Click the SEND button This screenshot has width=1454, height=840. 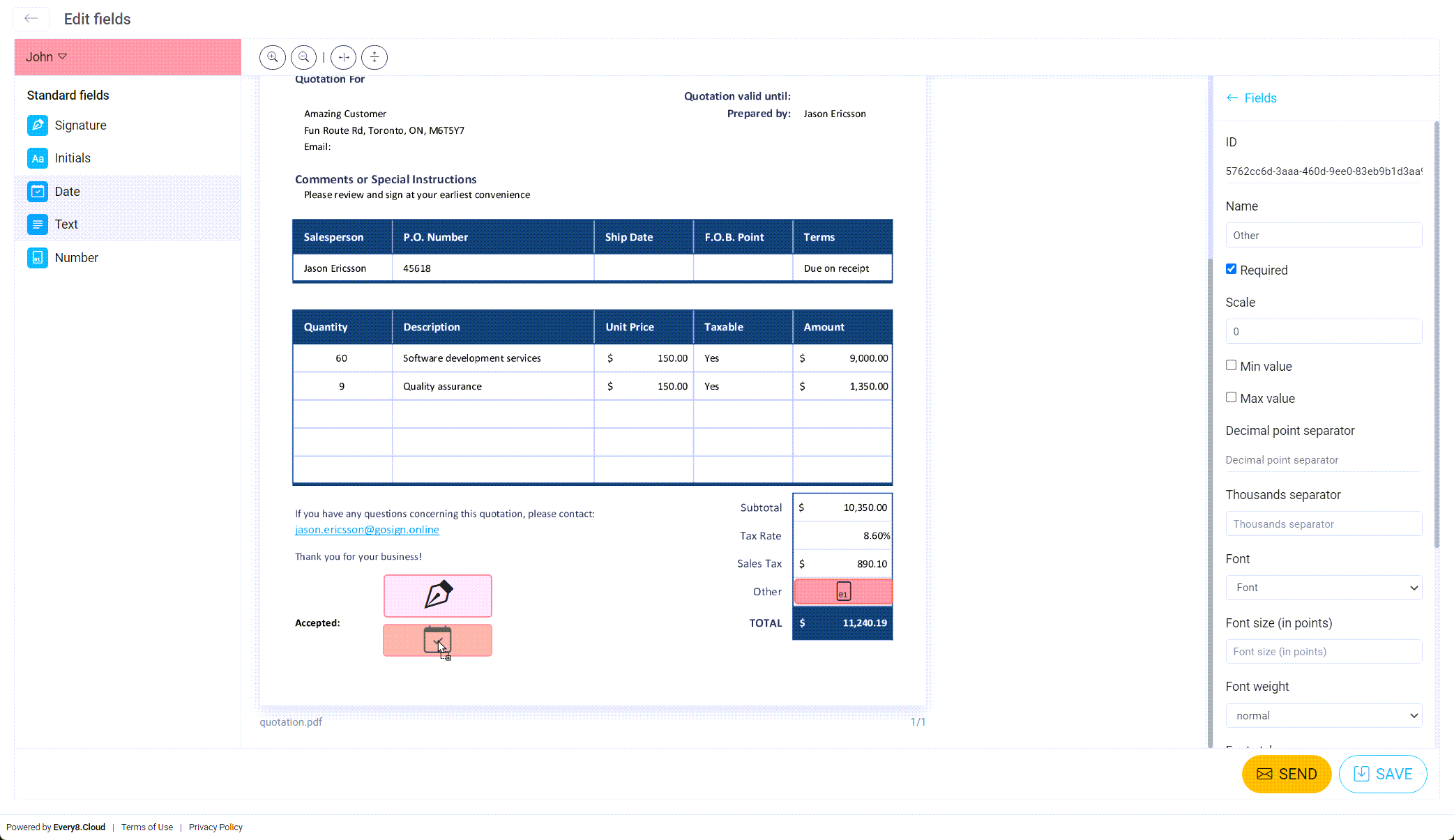[x=1288, y=773]
